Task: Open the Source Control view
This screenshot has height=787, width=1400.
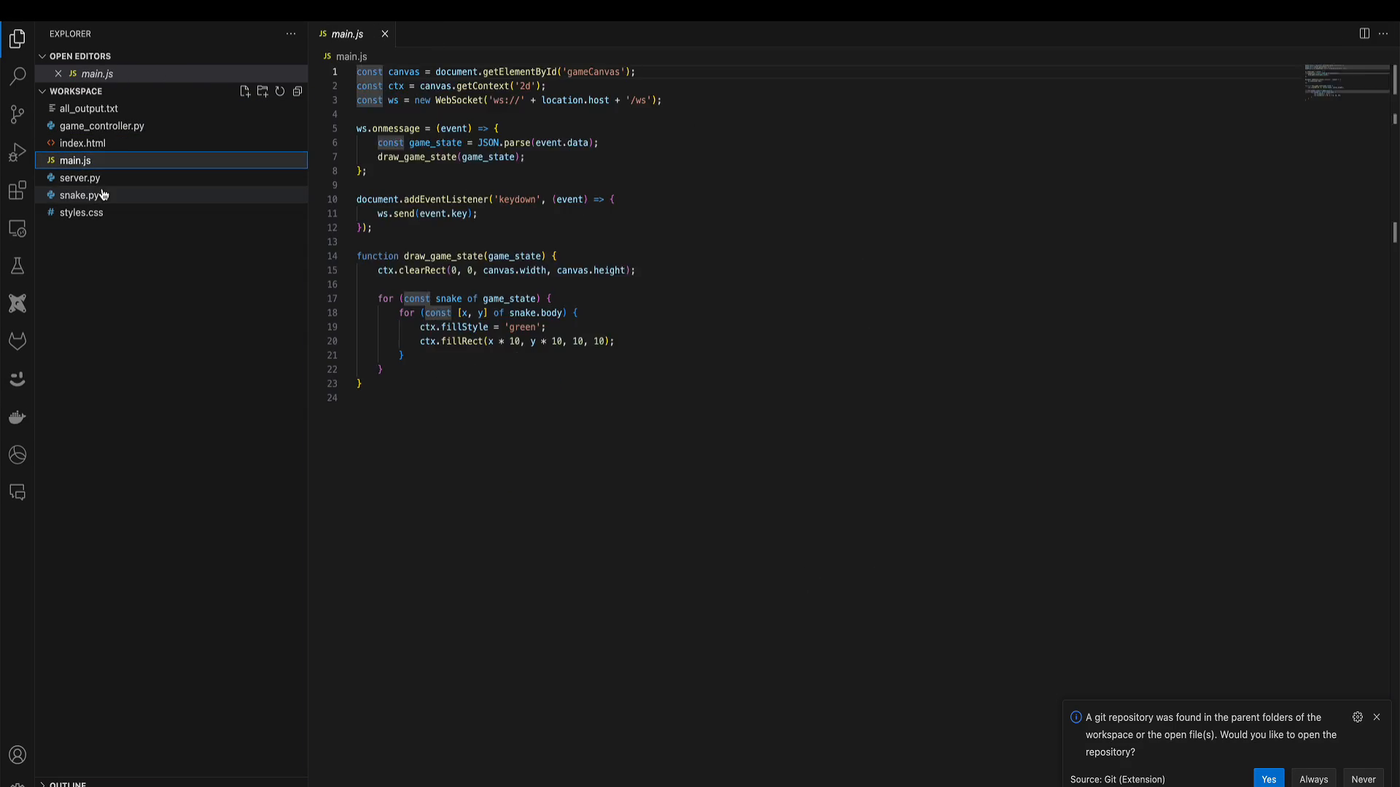Action: (x=17, y=114)
